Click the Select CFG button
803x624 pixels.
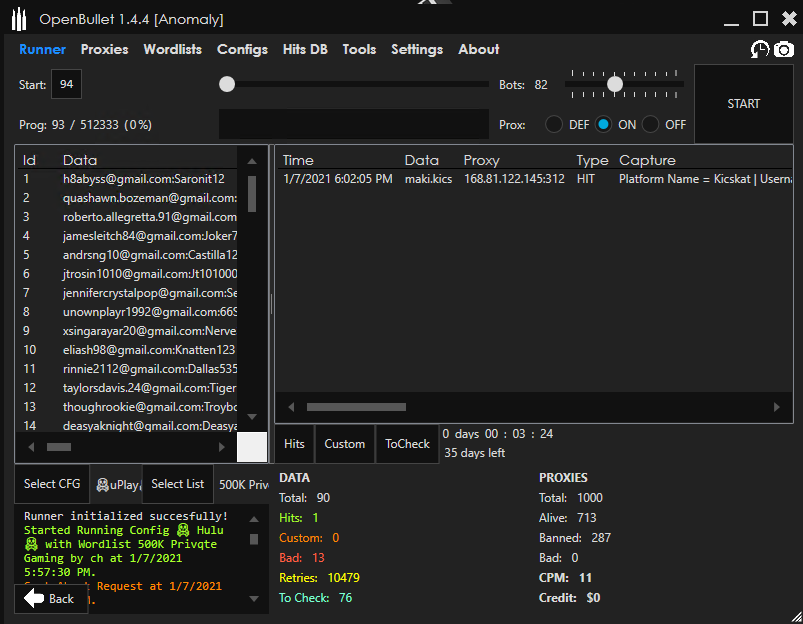pos(51,483)
